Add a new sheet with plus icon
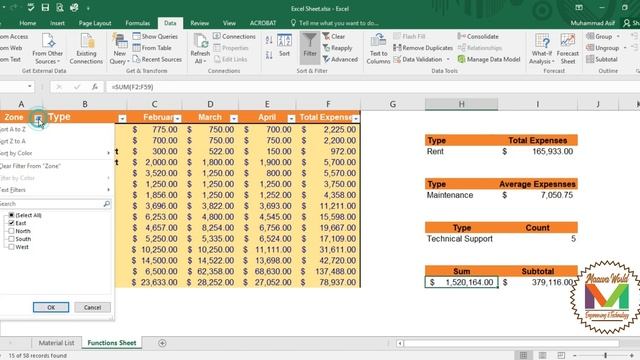640x360 pixels. [162, 343]
